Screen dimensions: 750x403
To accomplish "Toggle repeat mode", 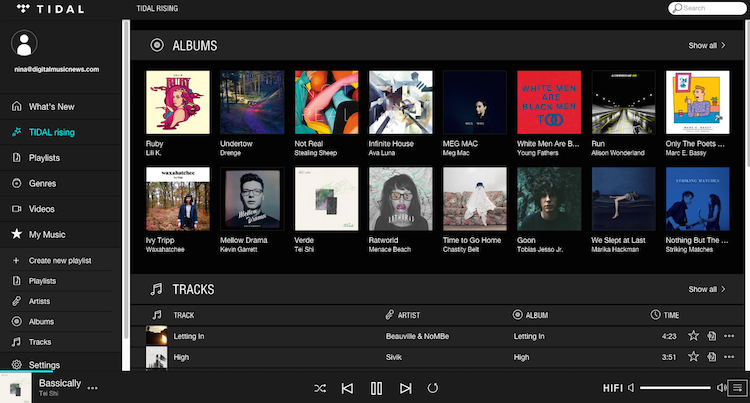I will pyautogui.click(x=433, y=388).
